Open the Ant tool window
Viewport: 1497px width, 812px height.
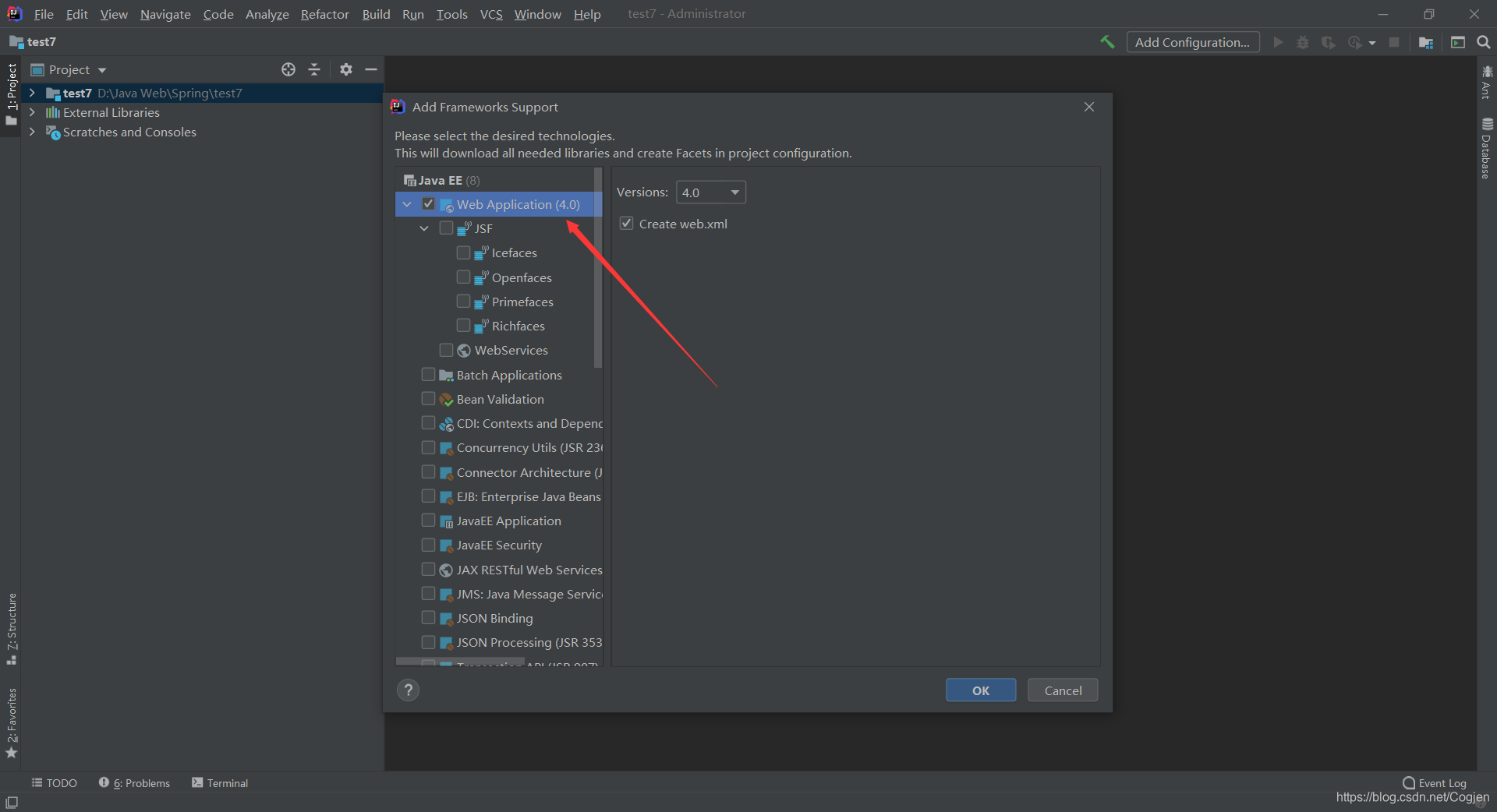[x=1487, y=83]
